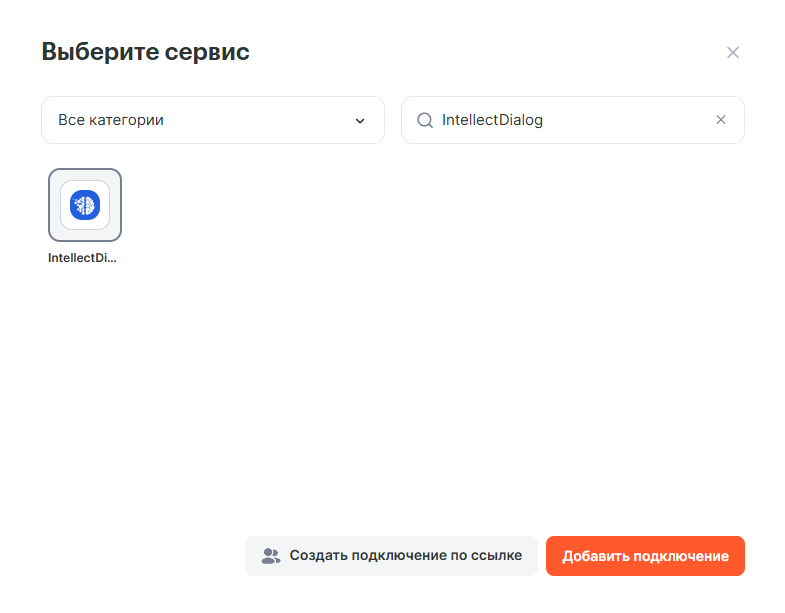The width and height of the screenshot is (785, 613).
Task: Click the gray link connection button label
Action: (405, 556)
